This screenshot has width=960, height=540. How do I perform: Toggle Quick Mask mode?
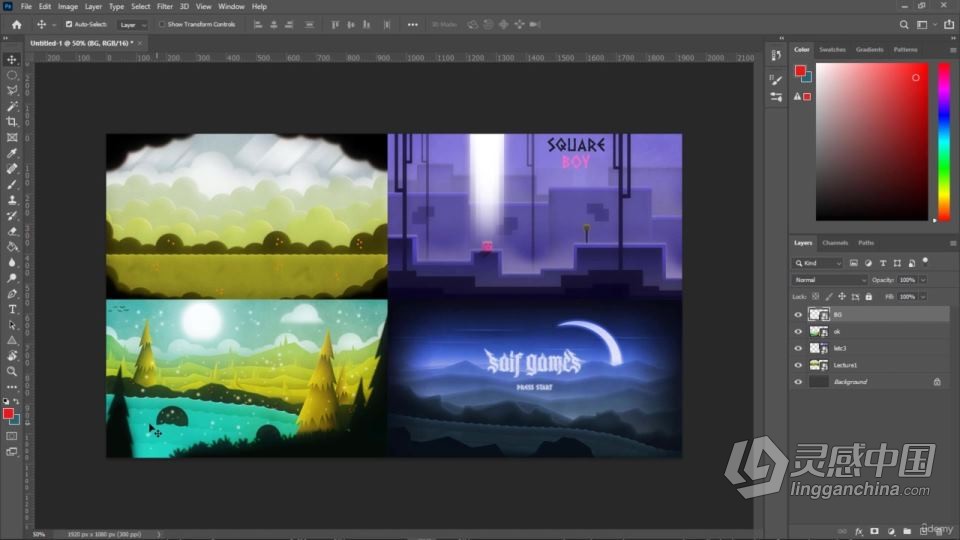point(12,436)
